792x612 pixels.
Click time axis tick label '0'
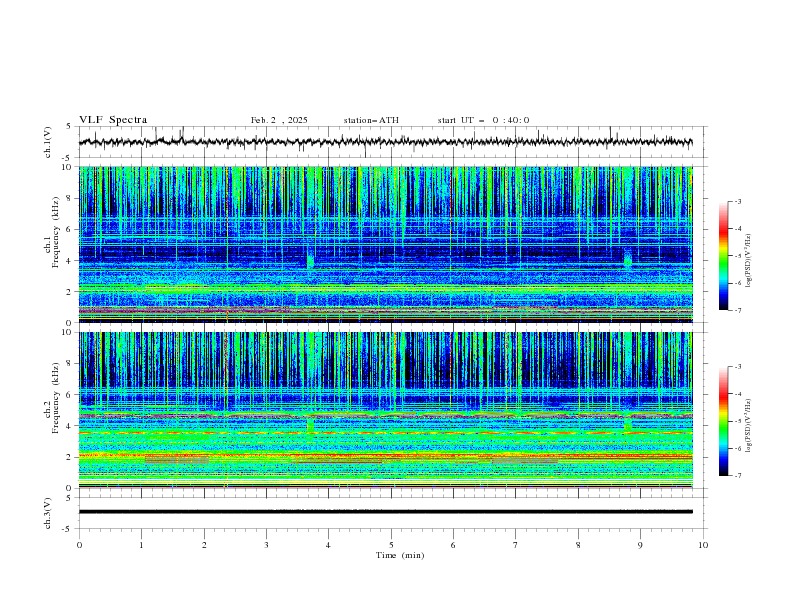(x=79, y=545)
